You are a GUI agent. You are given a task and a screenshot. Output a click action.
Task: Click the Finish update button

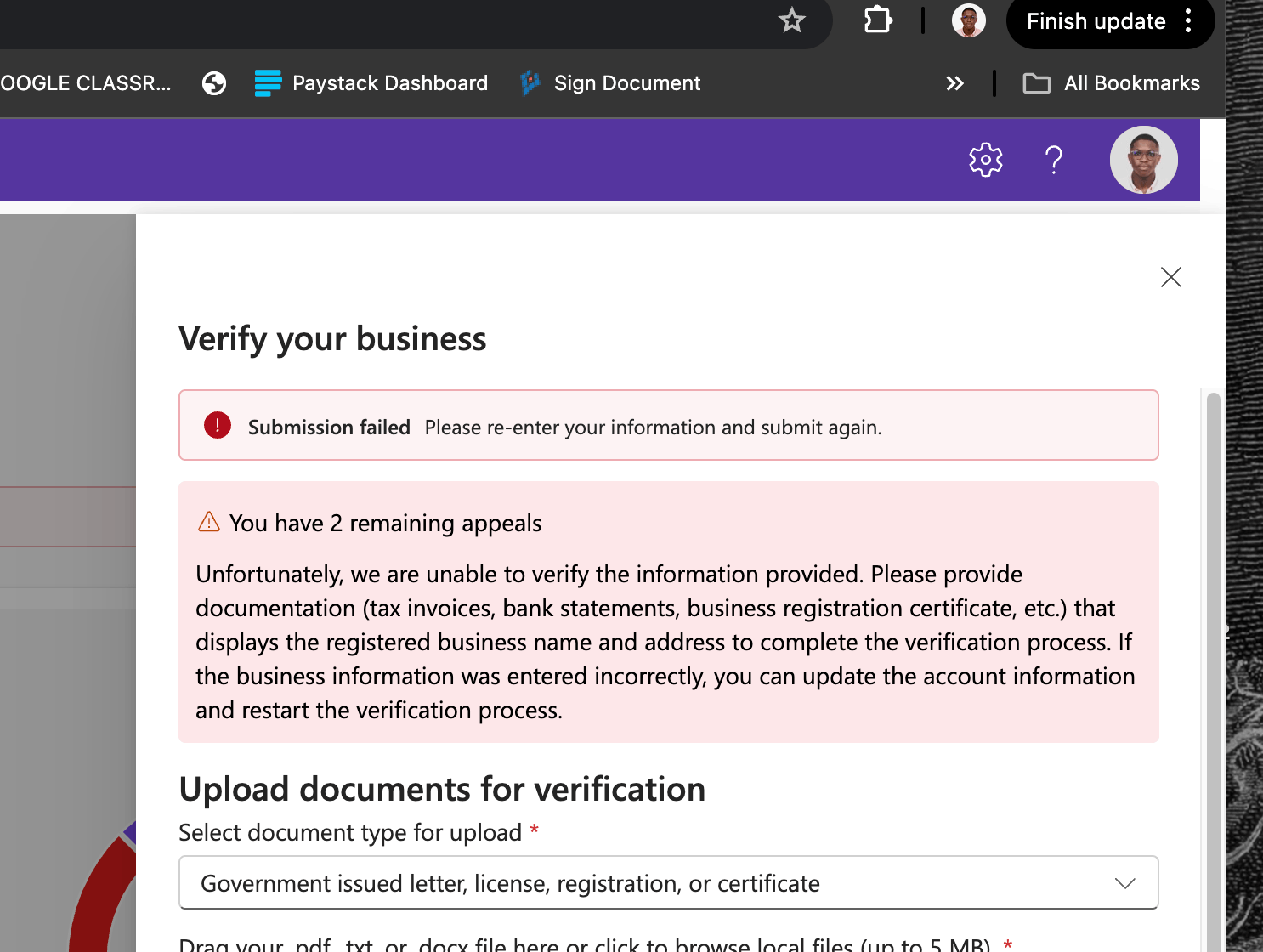pos(1096,21)
